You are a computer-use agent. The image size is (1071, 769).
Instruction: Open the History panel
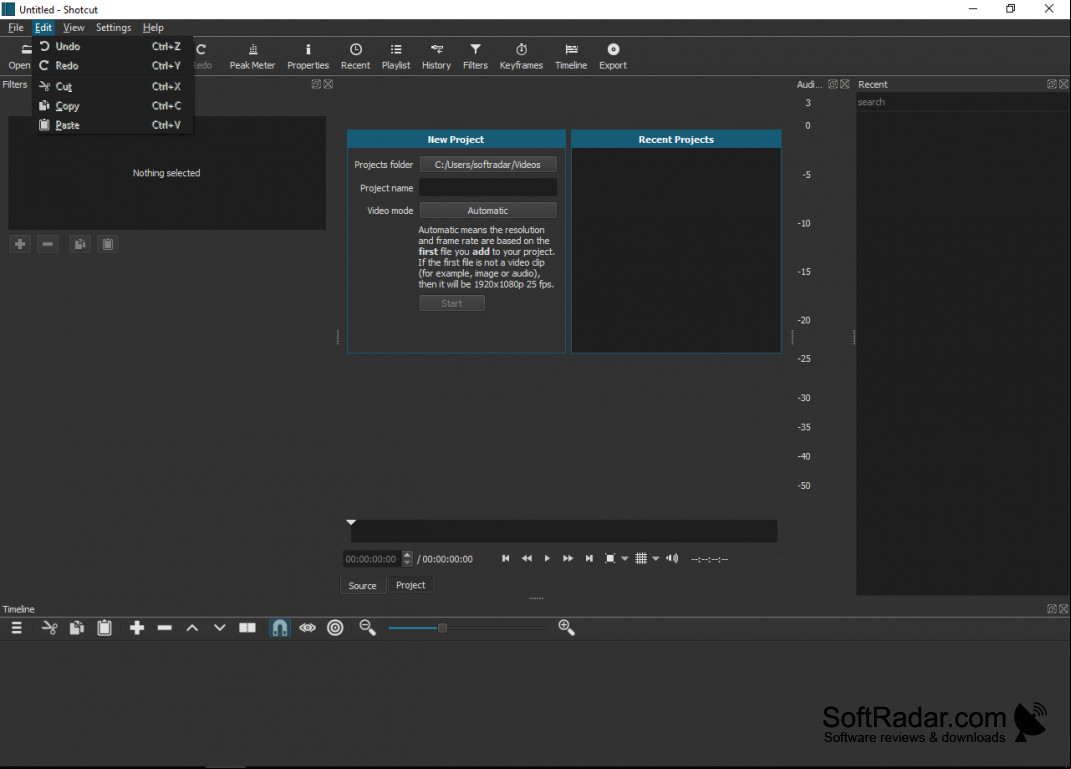click(x=436, y=56)
